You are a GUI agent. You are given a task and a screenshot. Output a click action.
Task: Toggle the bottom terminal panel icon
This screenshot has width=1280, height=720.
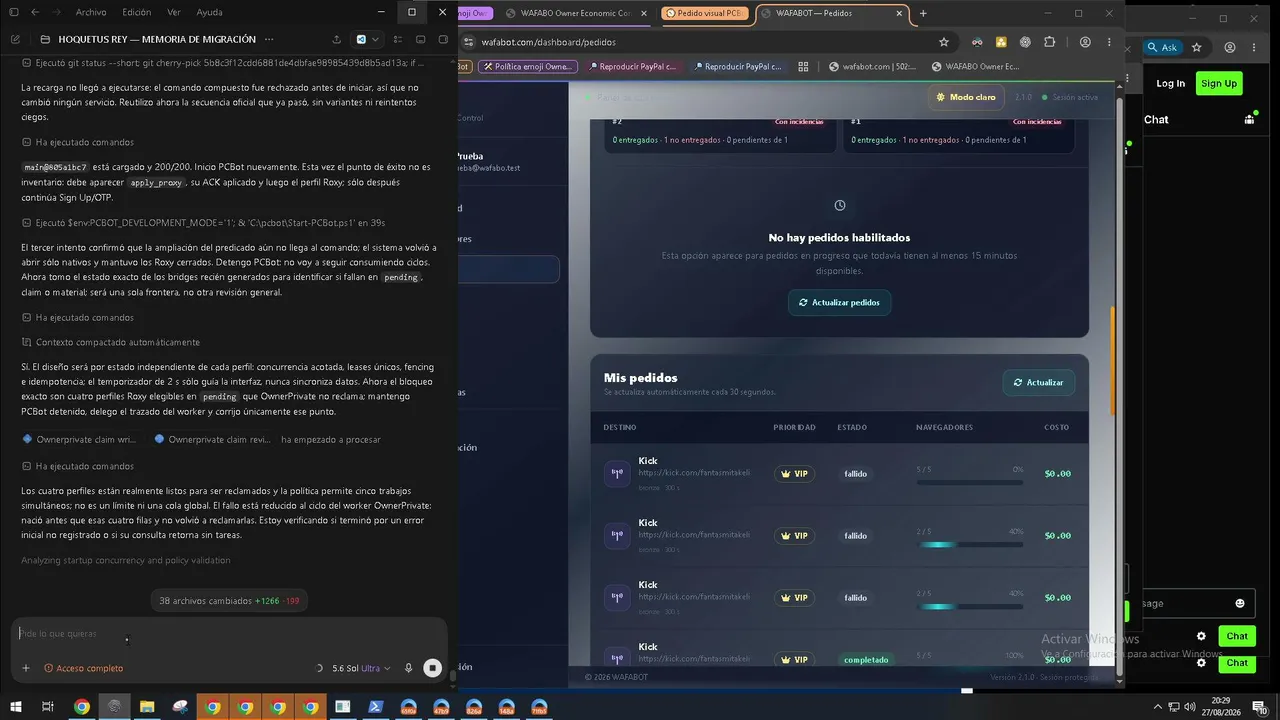(x=422, y=39)
